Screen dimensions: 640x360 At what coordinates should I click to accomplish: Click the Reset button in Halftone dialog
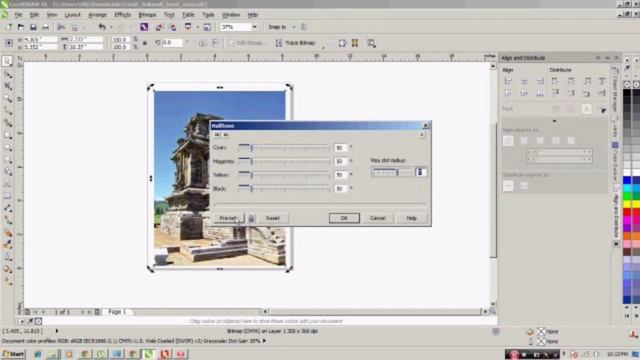273,218
